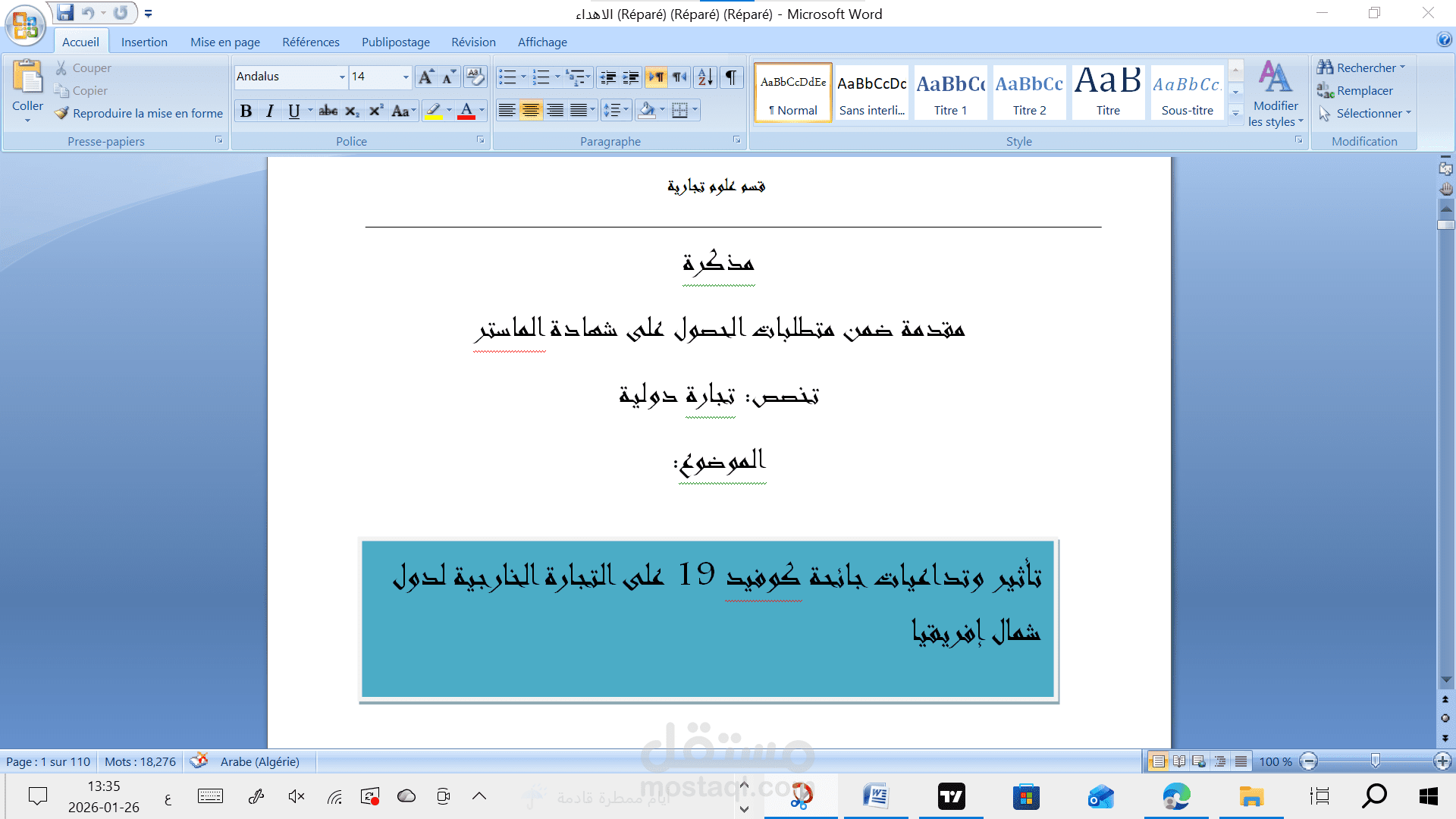Clear formatting icon

[475, 77]
